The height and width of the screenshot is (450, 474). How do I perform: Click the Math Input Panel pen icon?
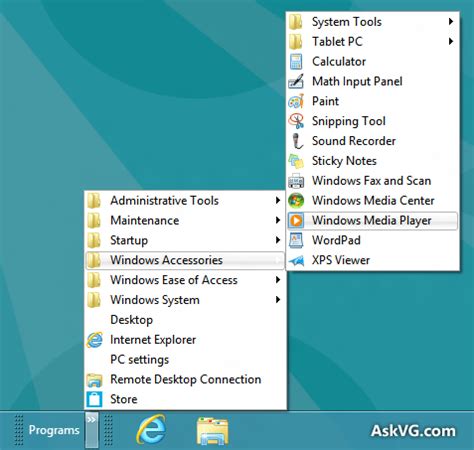pyautogui.click(x=296, y=81)
